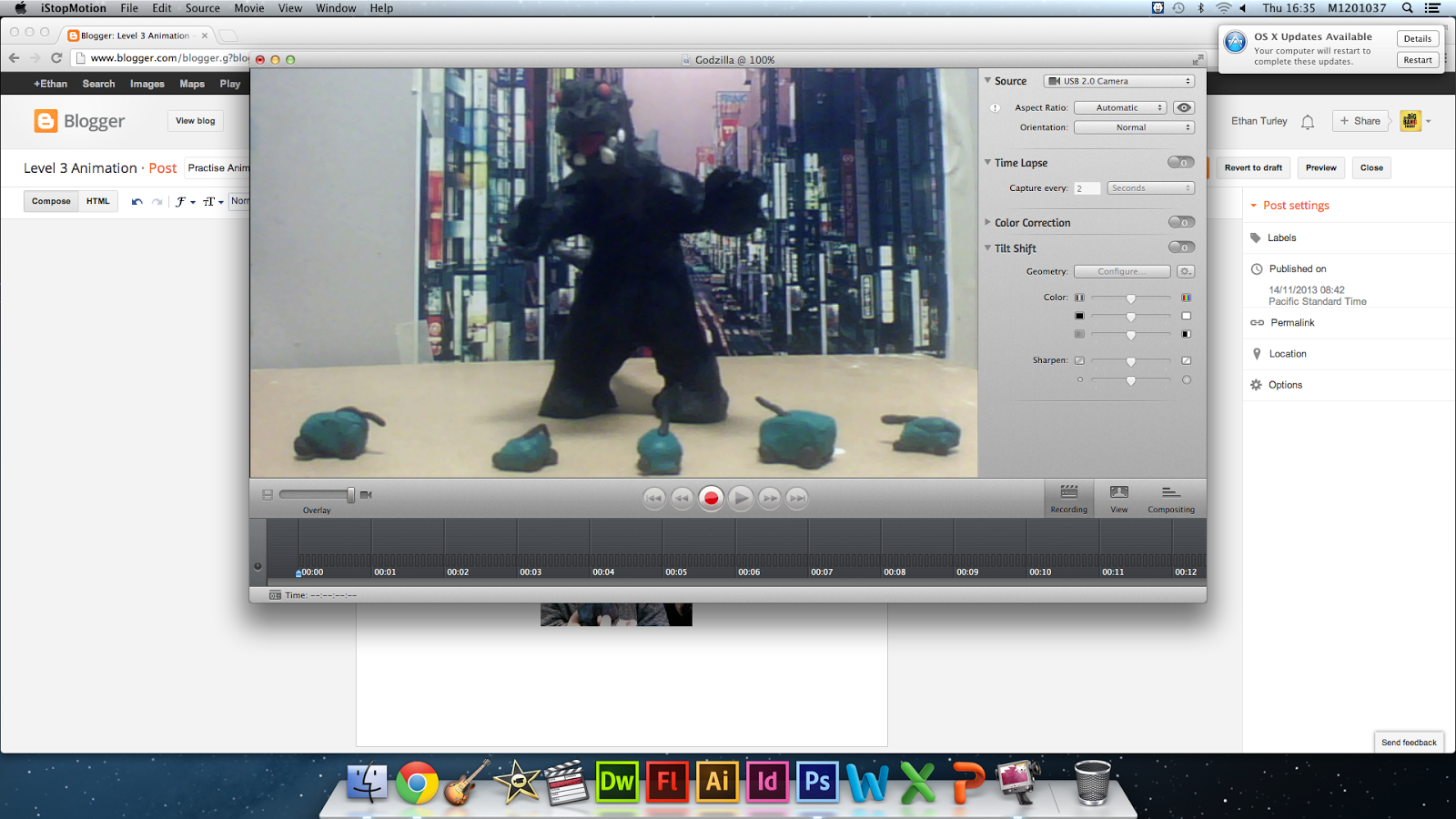
Task: Click the fullscreen arrows in the Godzilla window
Action: point(1198,60)
